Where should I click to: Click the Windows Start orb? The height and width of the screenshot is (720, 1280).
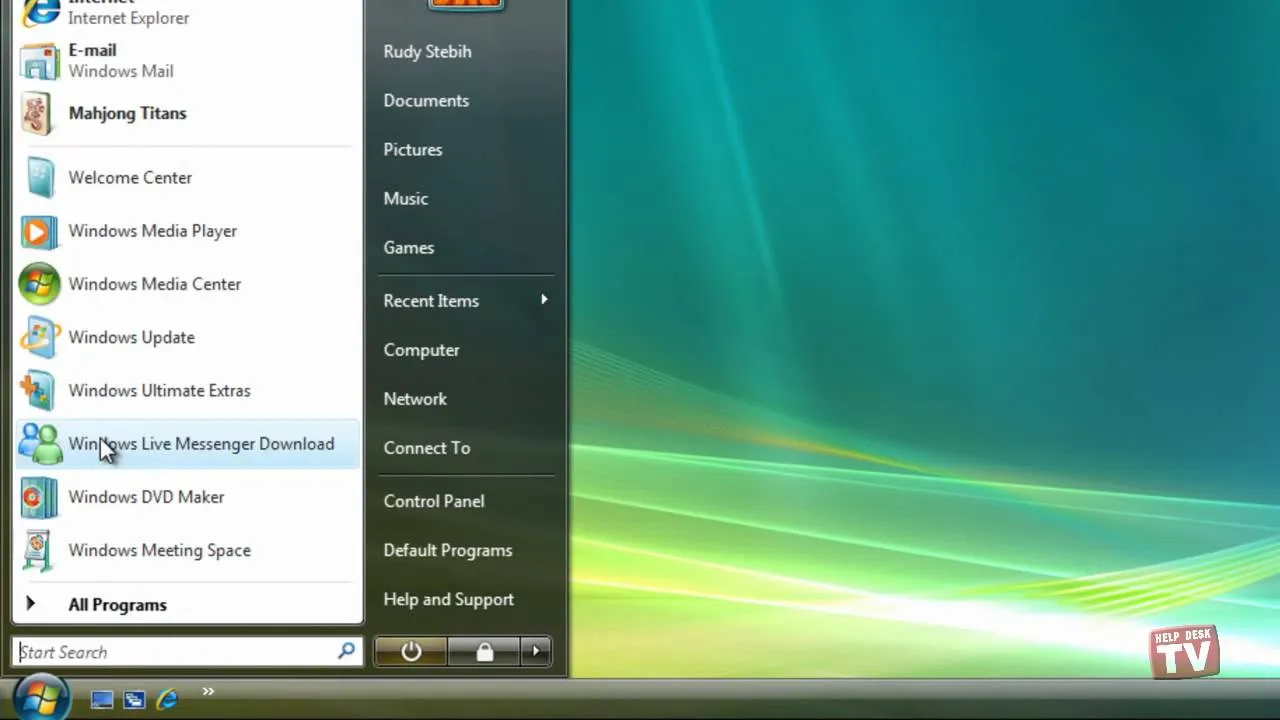42,697
